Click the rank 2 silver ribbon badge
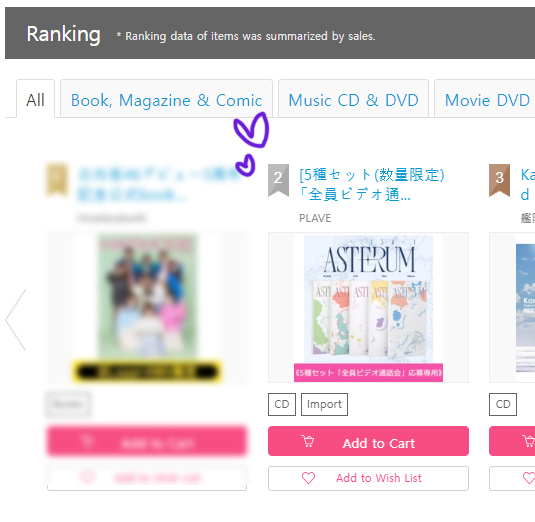The width and height of the screenshot is (535, 522). point(278,180)
